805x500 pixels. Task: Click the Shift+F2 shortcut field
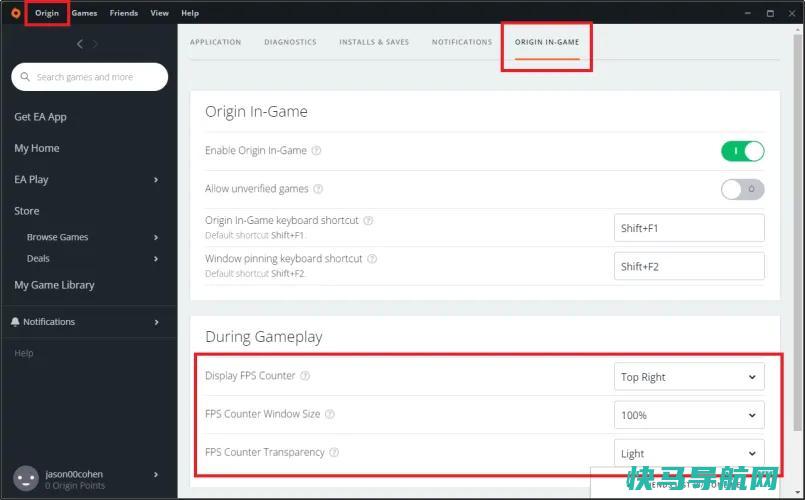click(x=689, y=266)
